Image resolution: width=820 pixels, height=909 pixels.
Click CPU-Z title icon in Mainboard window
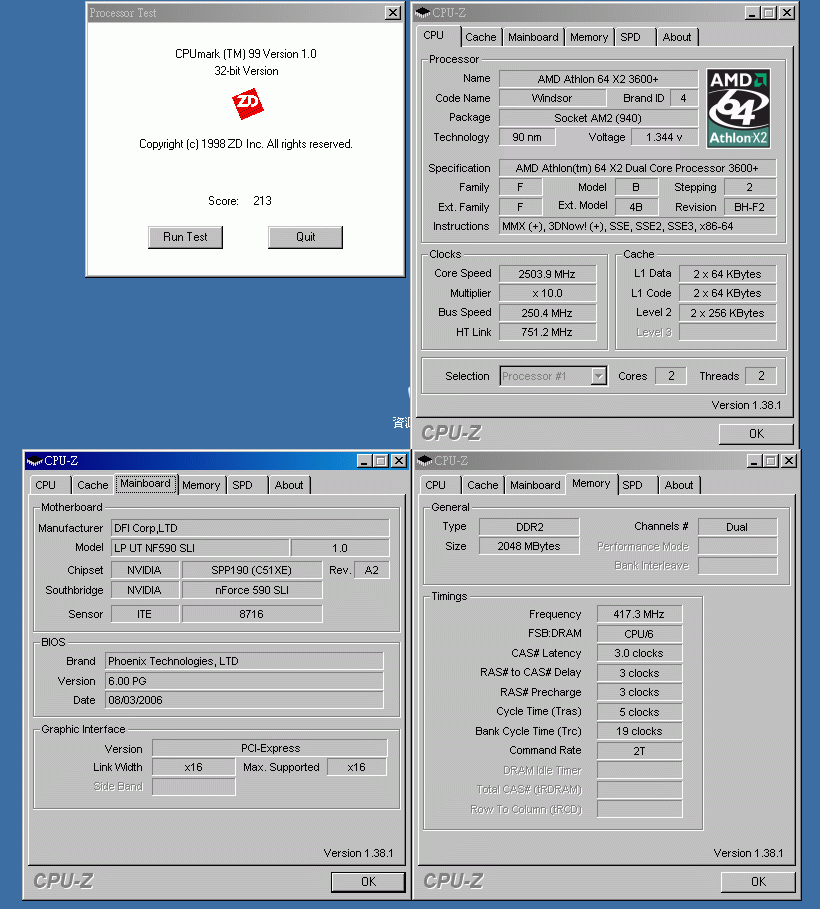35,461
